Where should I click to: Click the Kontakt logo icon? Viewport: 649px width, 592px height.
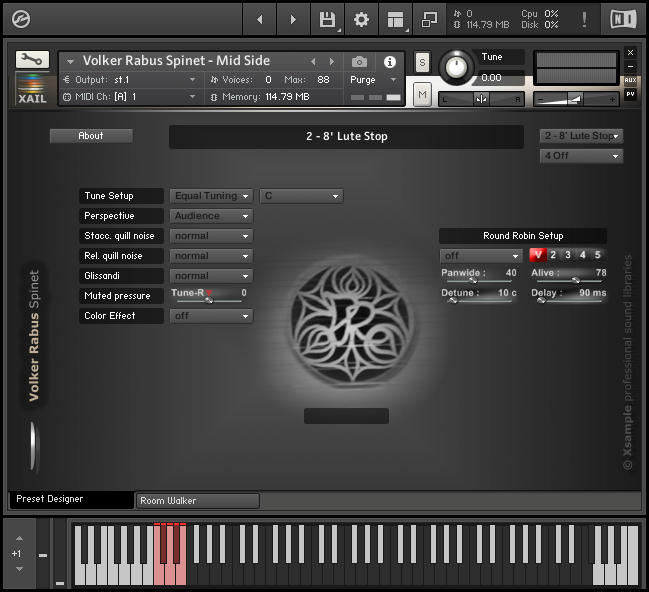21,19
